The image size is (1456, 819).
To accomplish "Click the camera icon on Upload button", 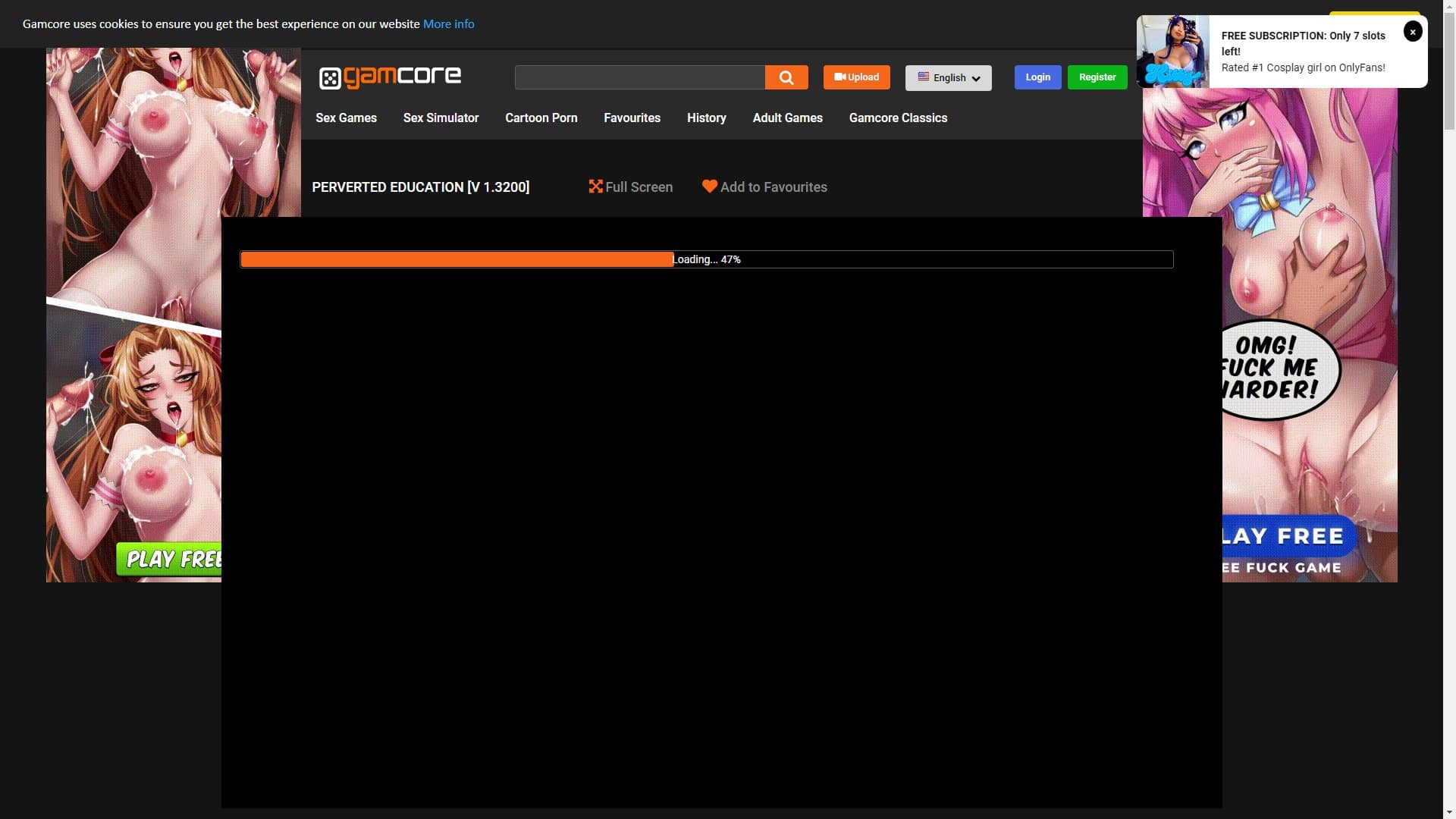I will 839,77.
